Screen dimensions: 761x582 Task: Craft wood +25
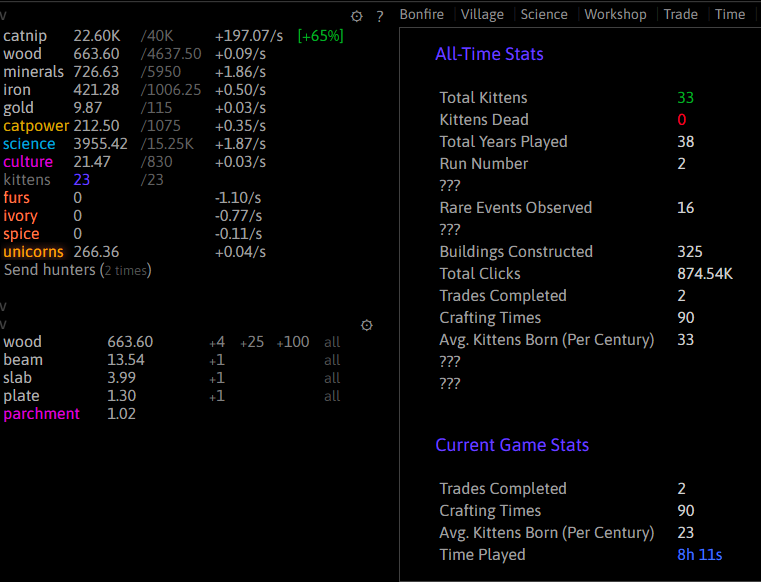[252, 342]
